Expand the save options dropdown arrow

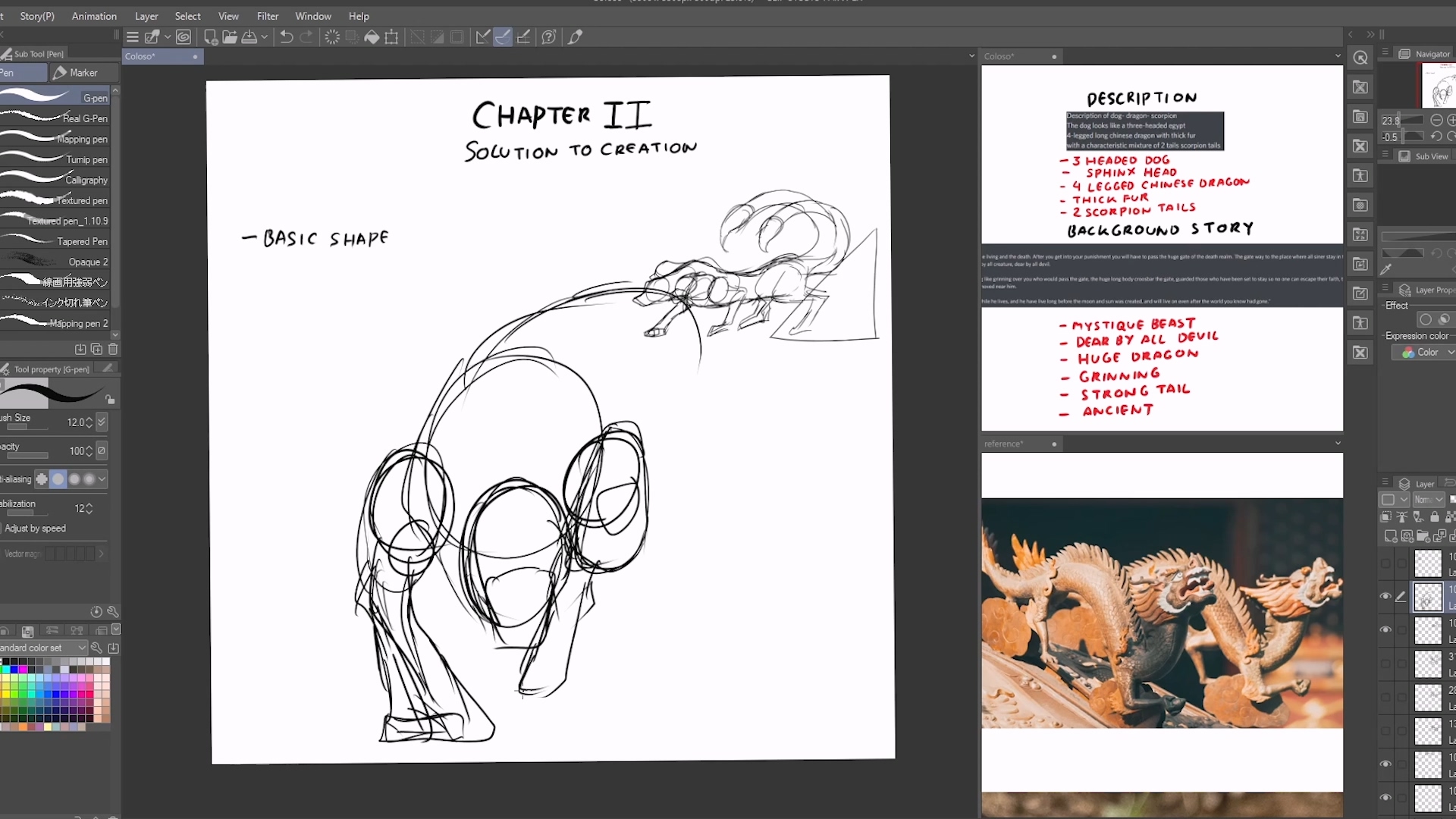click(x=264, y=36)
